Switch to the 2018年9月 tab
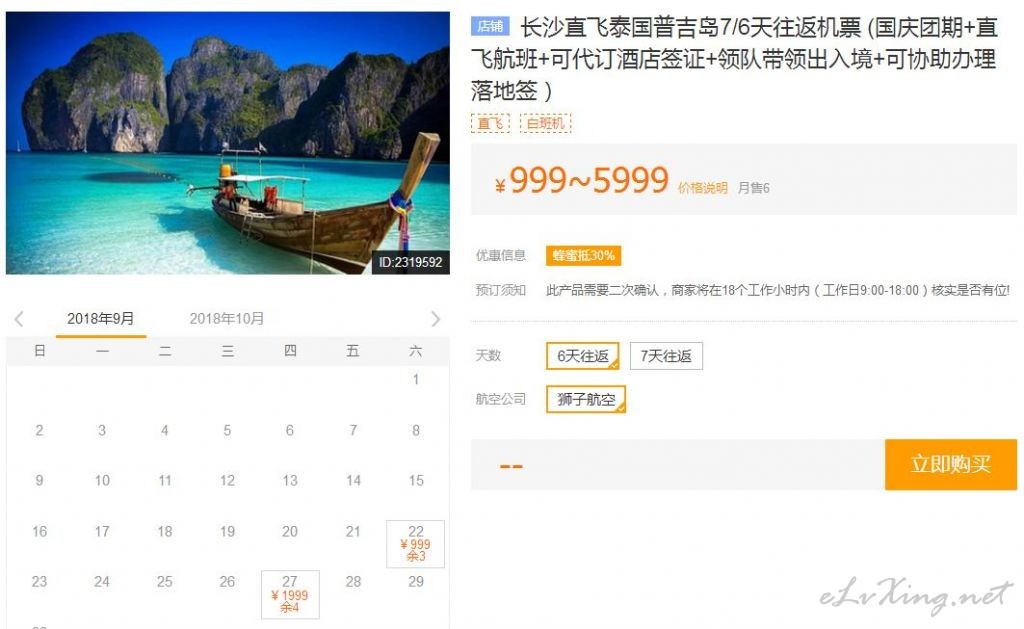This screenshot has height=629, width=1024. pos(101,319)
